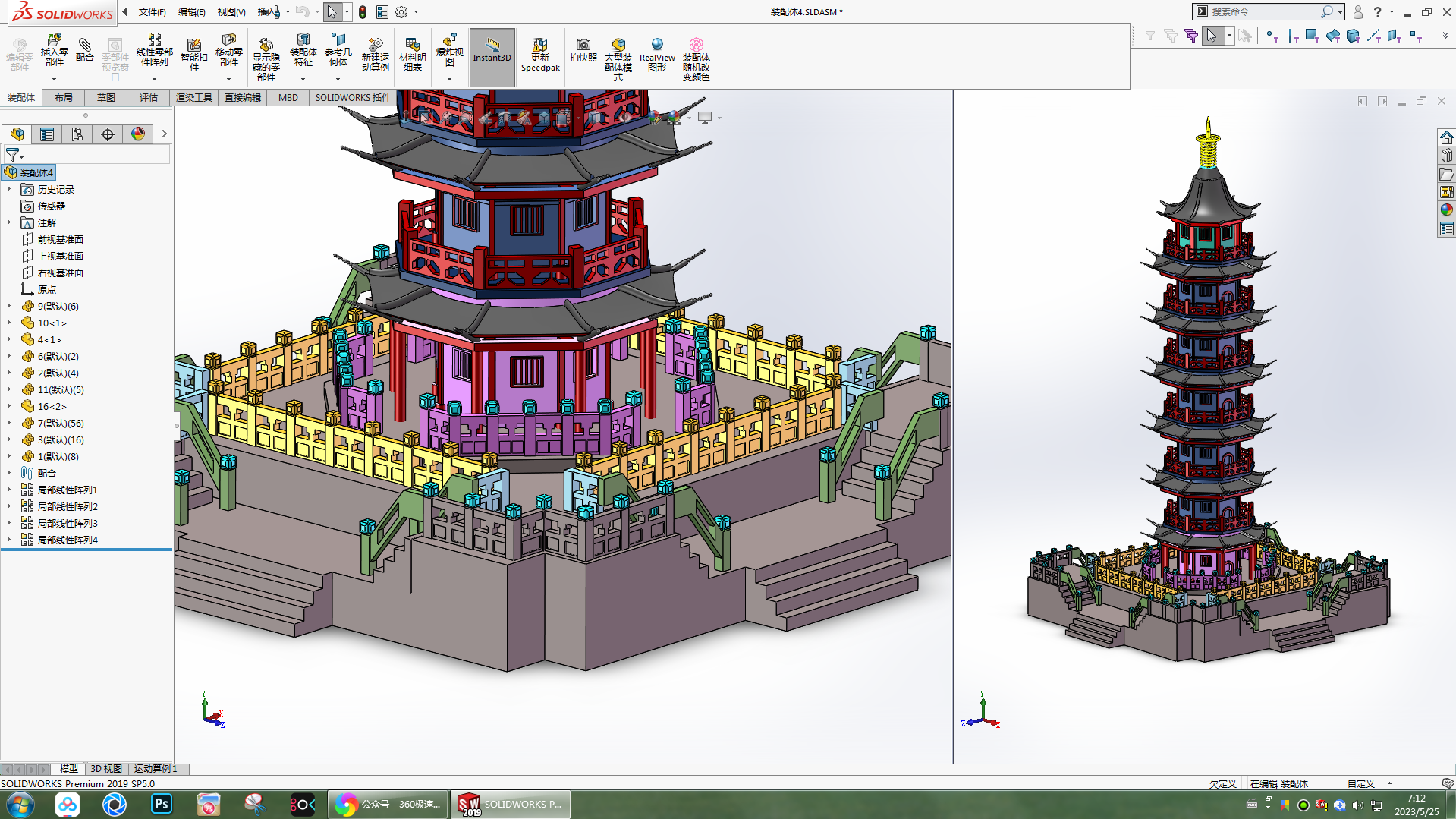Open the DisplayManager color sphere tab

click(138, 134)
